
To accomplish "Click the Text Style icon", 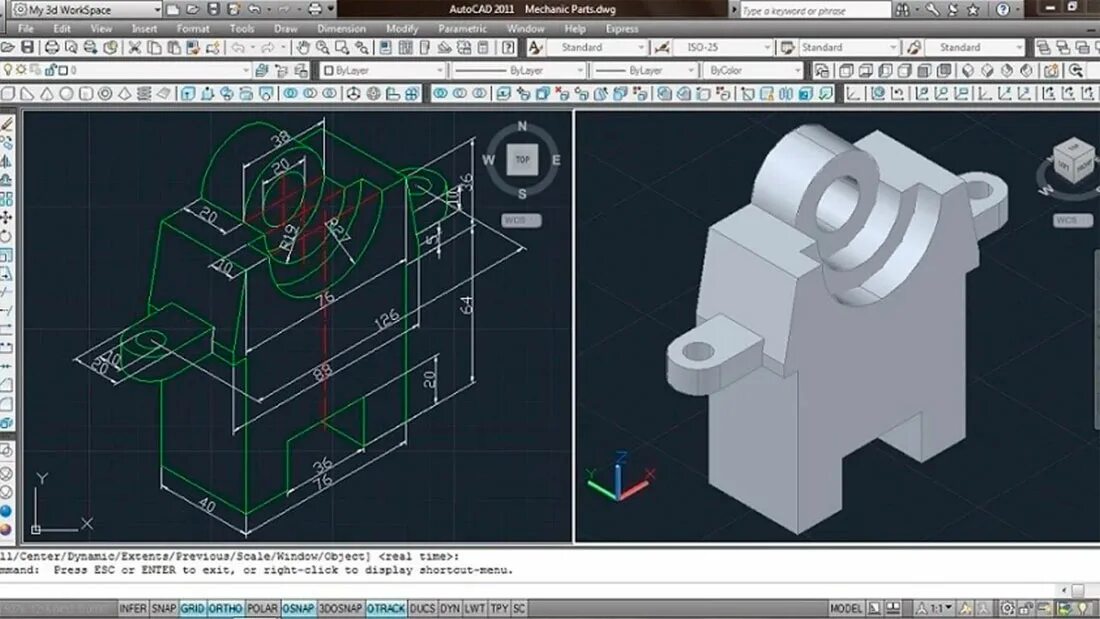I will pos(535,48).
